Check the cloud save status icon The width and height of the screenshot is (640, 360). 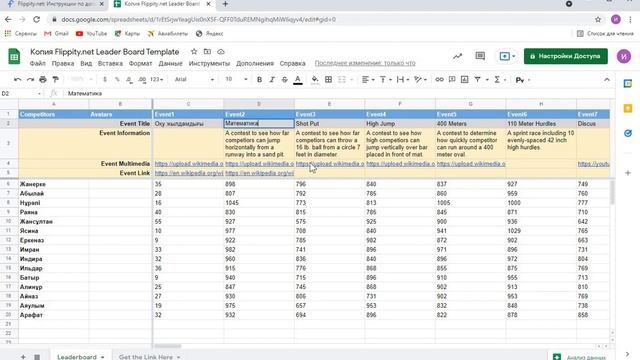click(x=221, y=52)
